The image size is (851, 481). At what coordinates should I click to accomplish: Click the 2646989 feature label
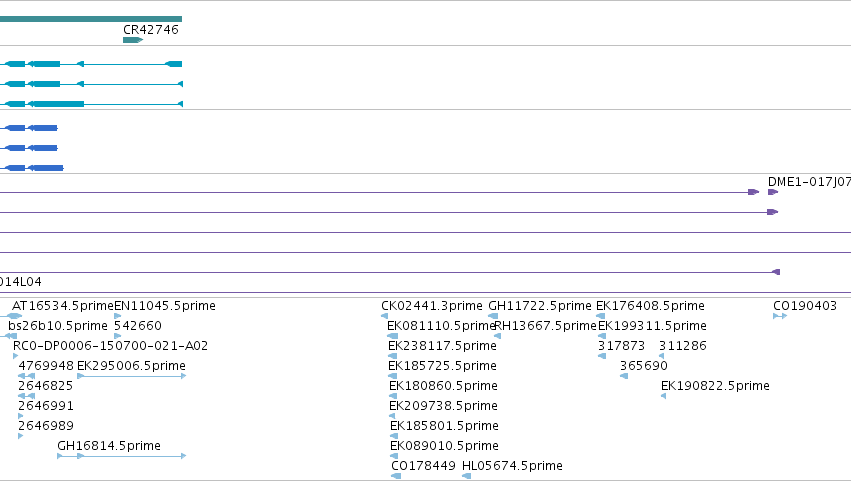(46, 426)
